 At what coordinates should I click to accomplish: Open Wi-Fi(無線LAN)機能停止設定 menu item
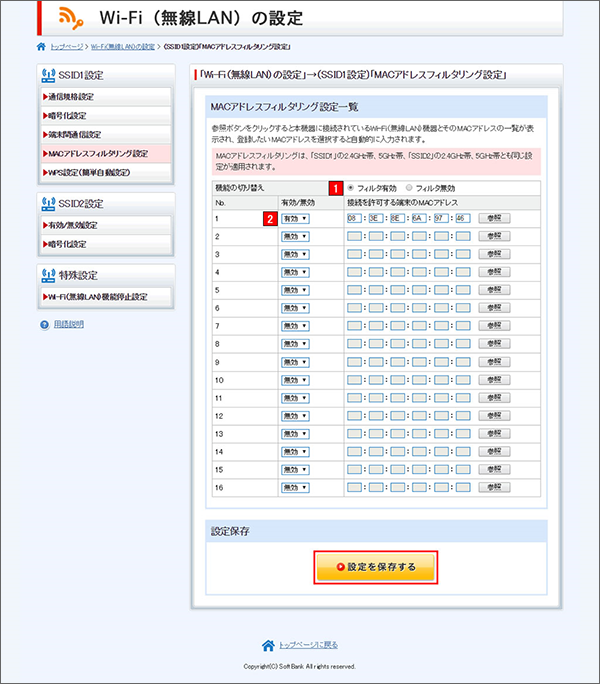(106, 297)
